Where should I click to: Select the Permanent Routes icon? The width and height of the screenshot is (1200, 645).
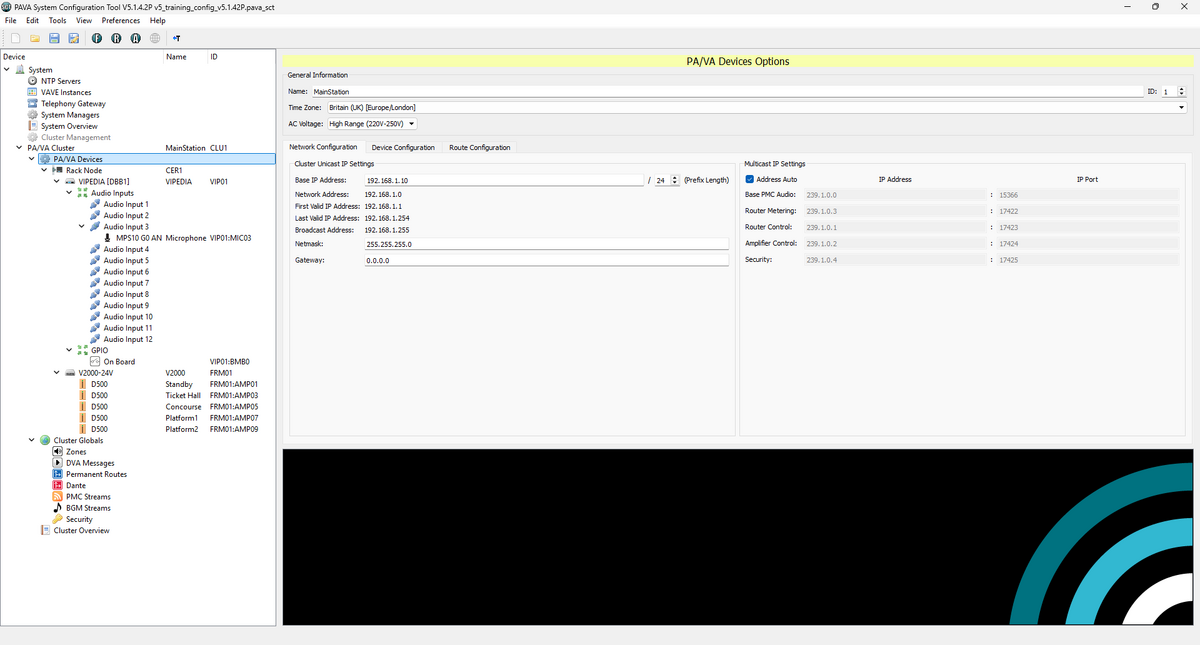pos(57,474)
